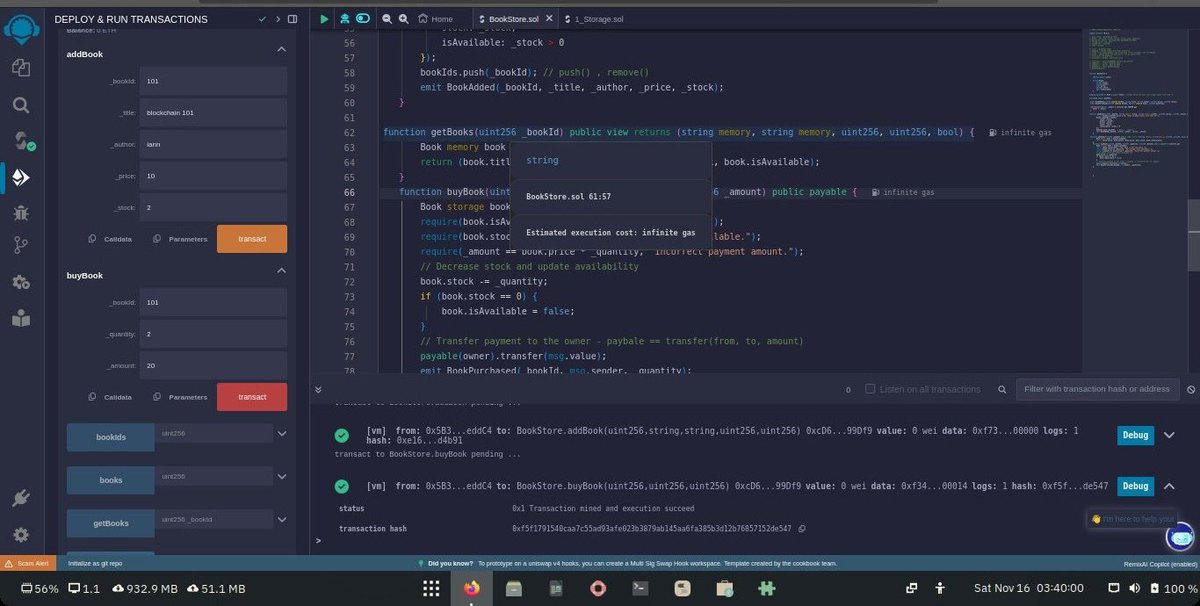This screenshot has height=606, width=1200.
Task: Click the buyBook _quantity input field
Action: (213, 334)
